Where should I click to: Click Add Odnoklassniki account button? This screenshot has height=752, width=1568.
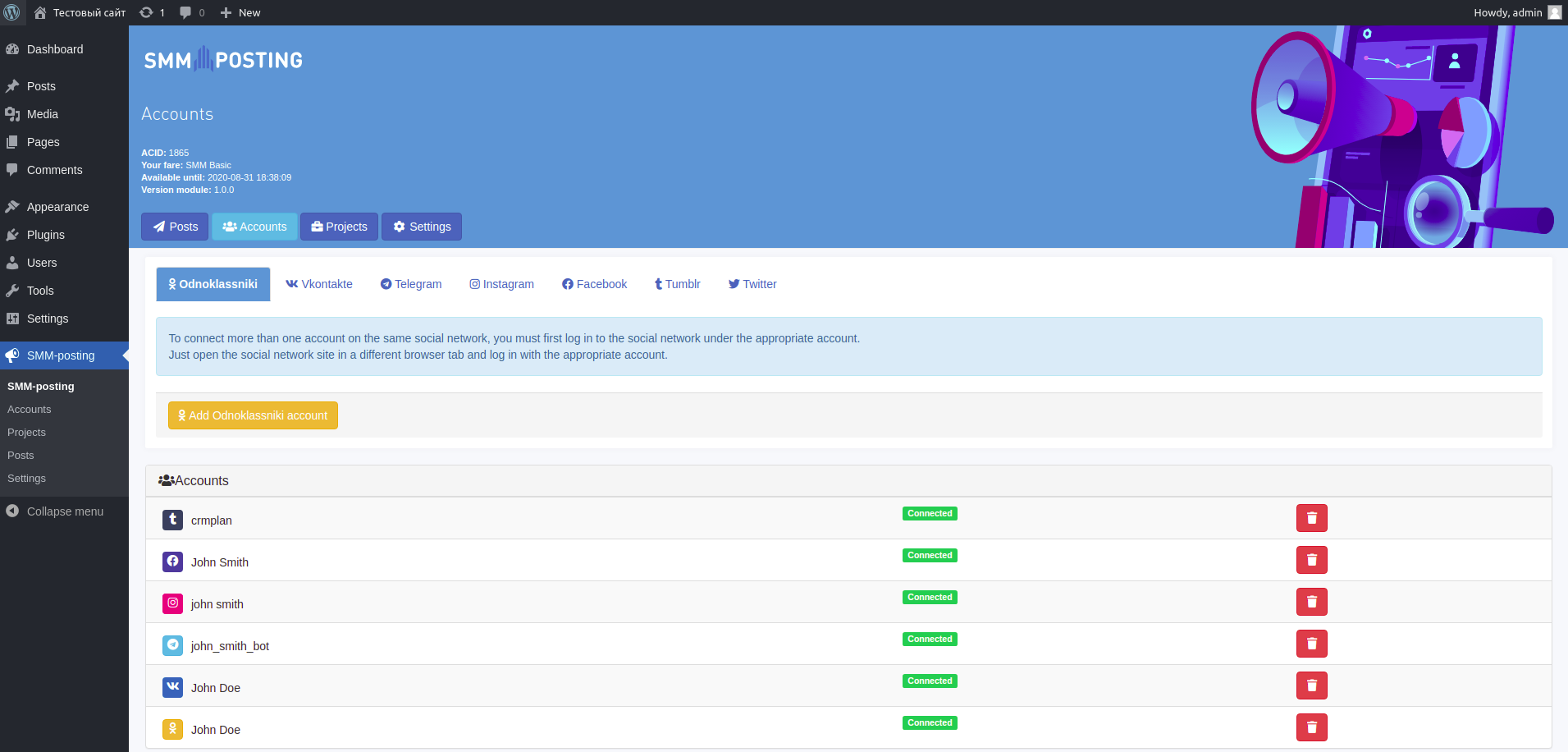coord(253,415)
